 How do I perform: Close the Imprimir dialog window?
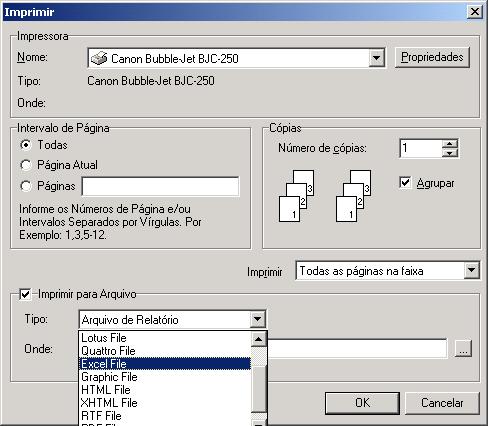[x=475, y=12]
